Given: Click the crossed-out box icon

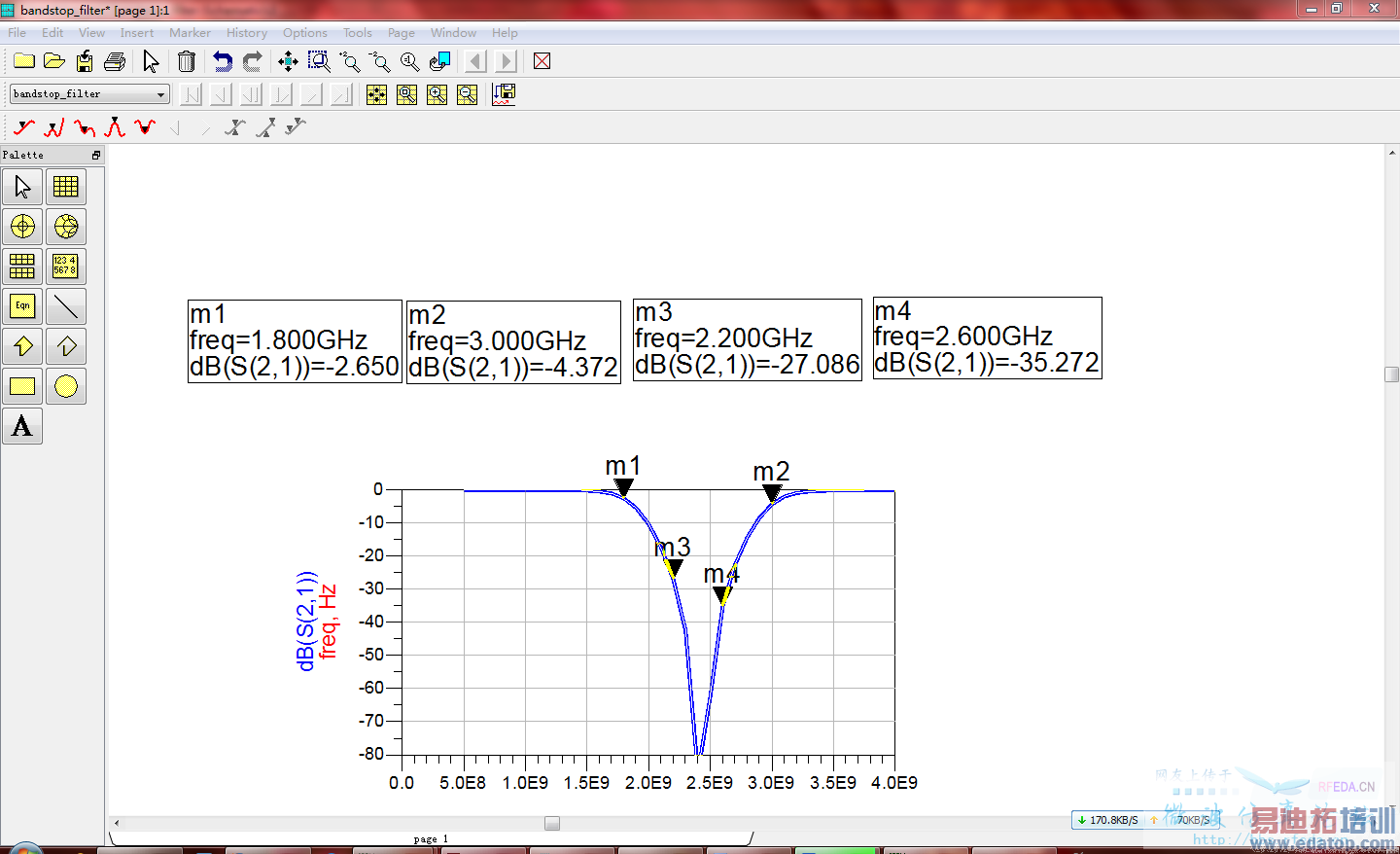Looking at the screenshot, I should pyautogui.click(x=542, y=61).
